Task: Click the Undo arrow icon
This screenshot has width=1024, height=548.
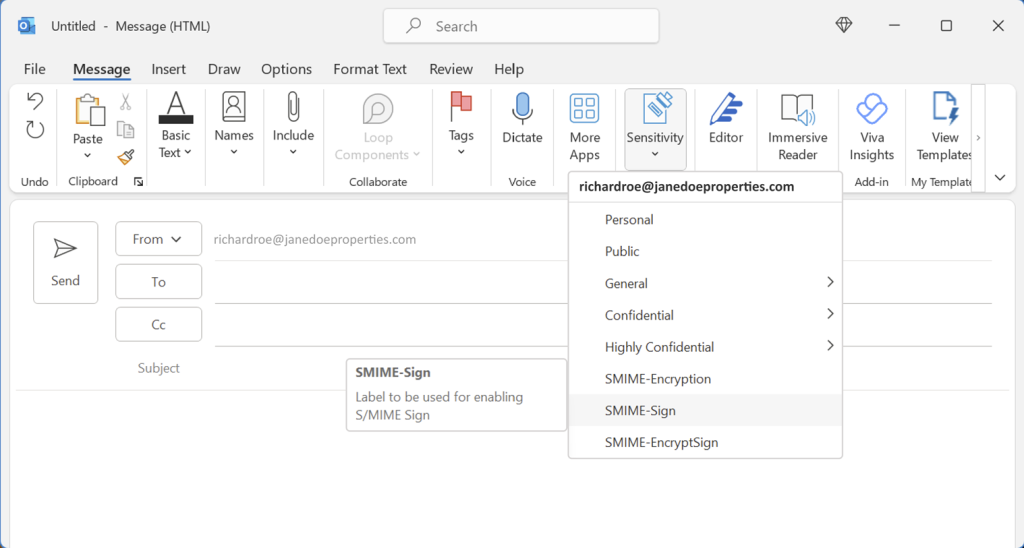Action: point(35,101)
